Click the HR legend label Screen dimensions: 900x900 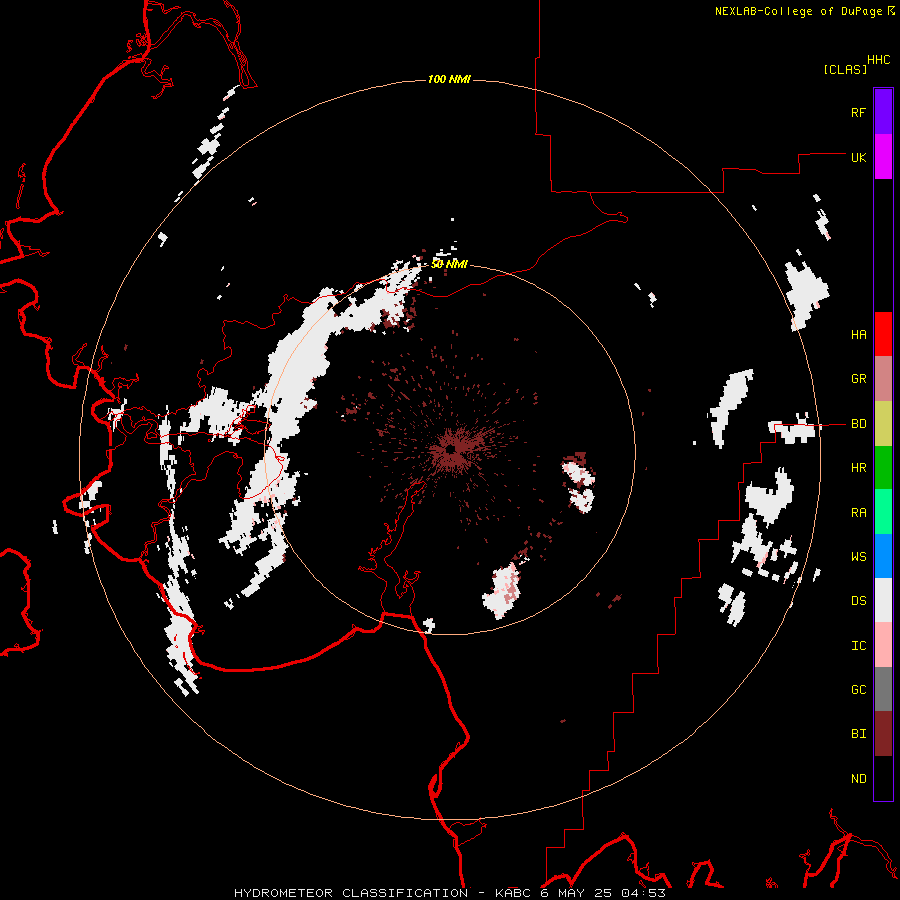(858, 468)
